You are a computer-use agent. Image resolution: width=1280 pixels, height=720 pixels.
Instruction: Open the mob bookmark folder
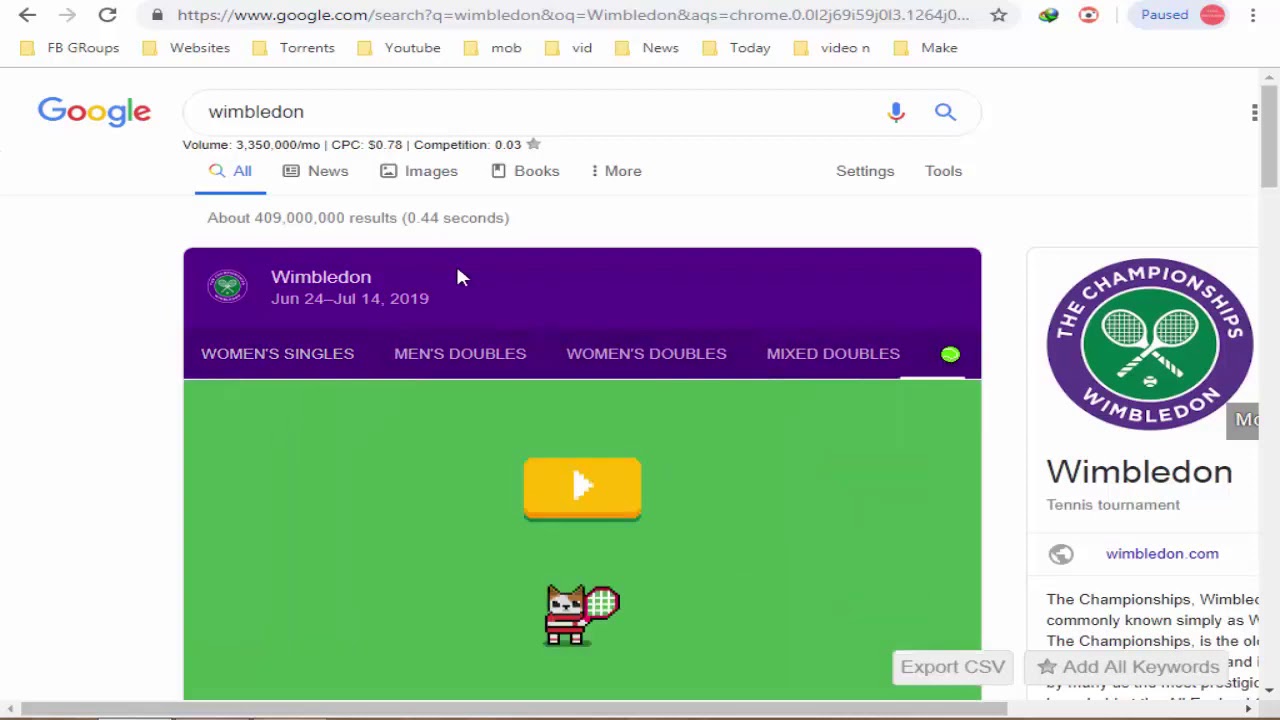(x=493, y=48)
